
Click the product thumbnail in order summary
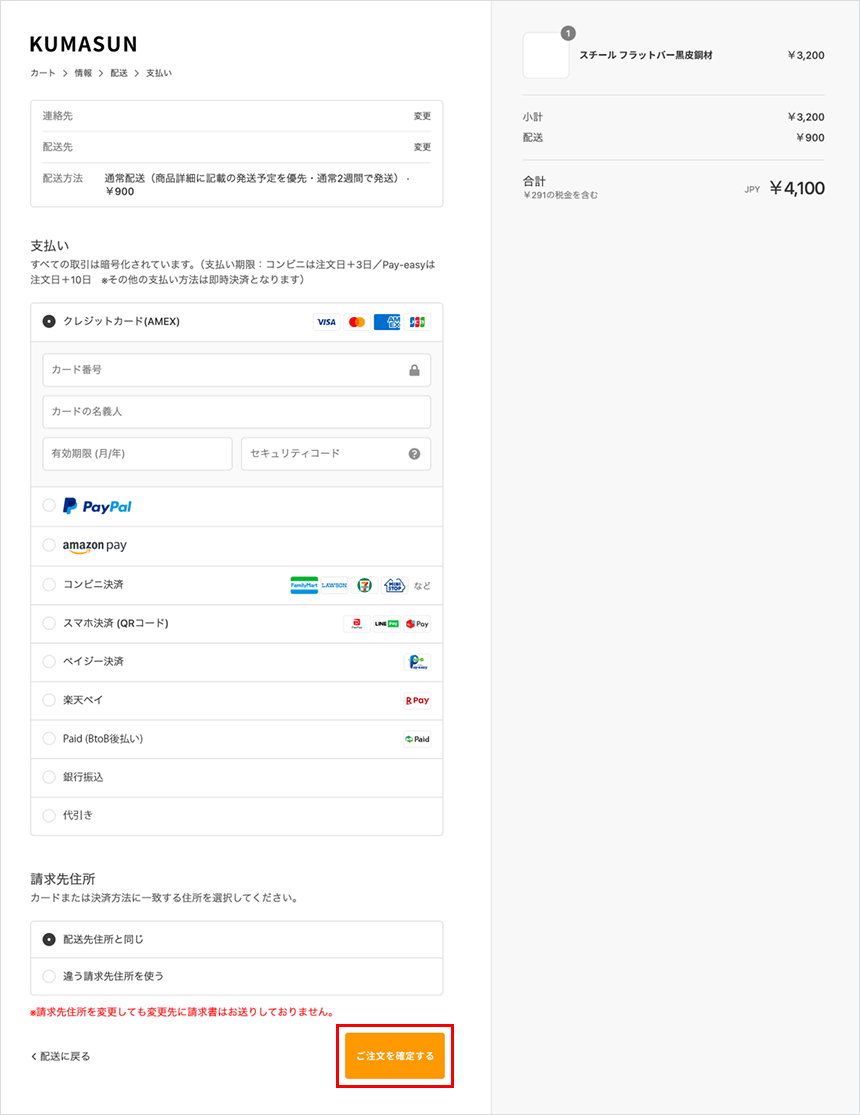(546, 56)
